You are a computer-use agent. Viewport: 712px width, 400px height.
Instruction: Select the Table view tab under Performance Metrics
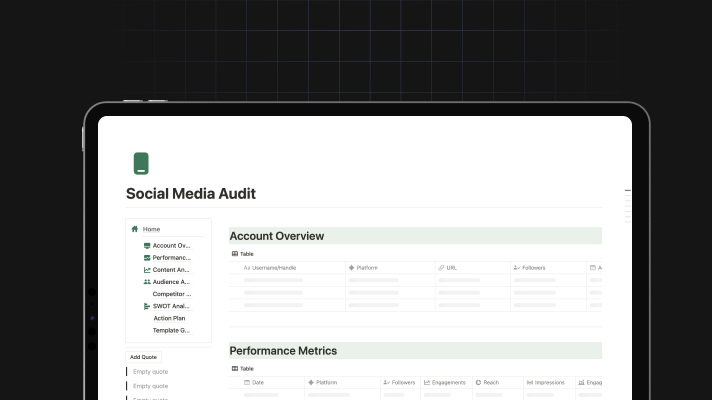click(243, 368)
